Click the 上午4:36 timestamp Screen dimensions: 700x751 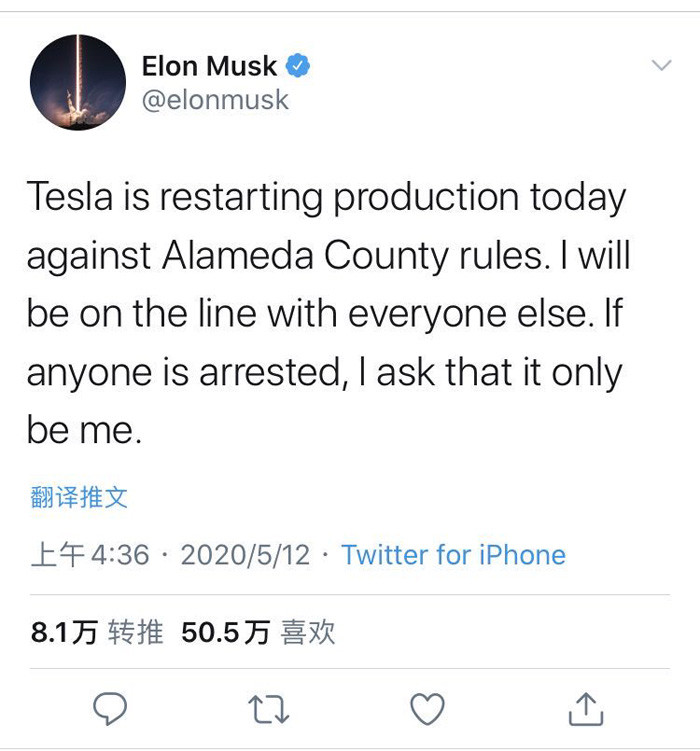(90, 555)
